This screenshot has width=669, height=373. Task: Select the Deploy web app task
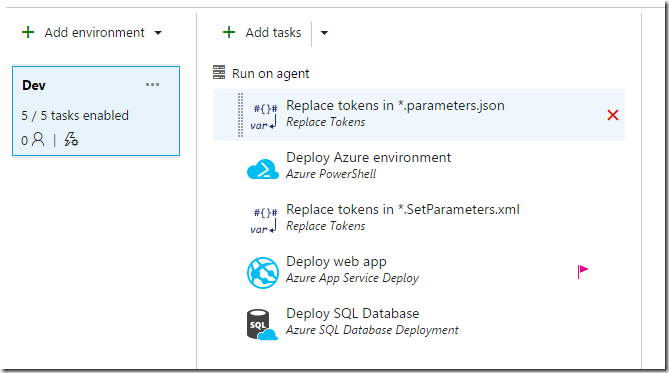336,262
